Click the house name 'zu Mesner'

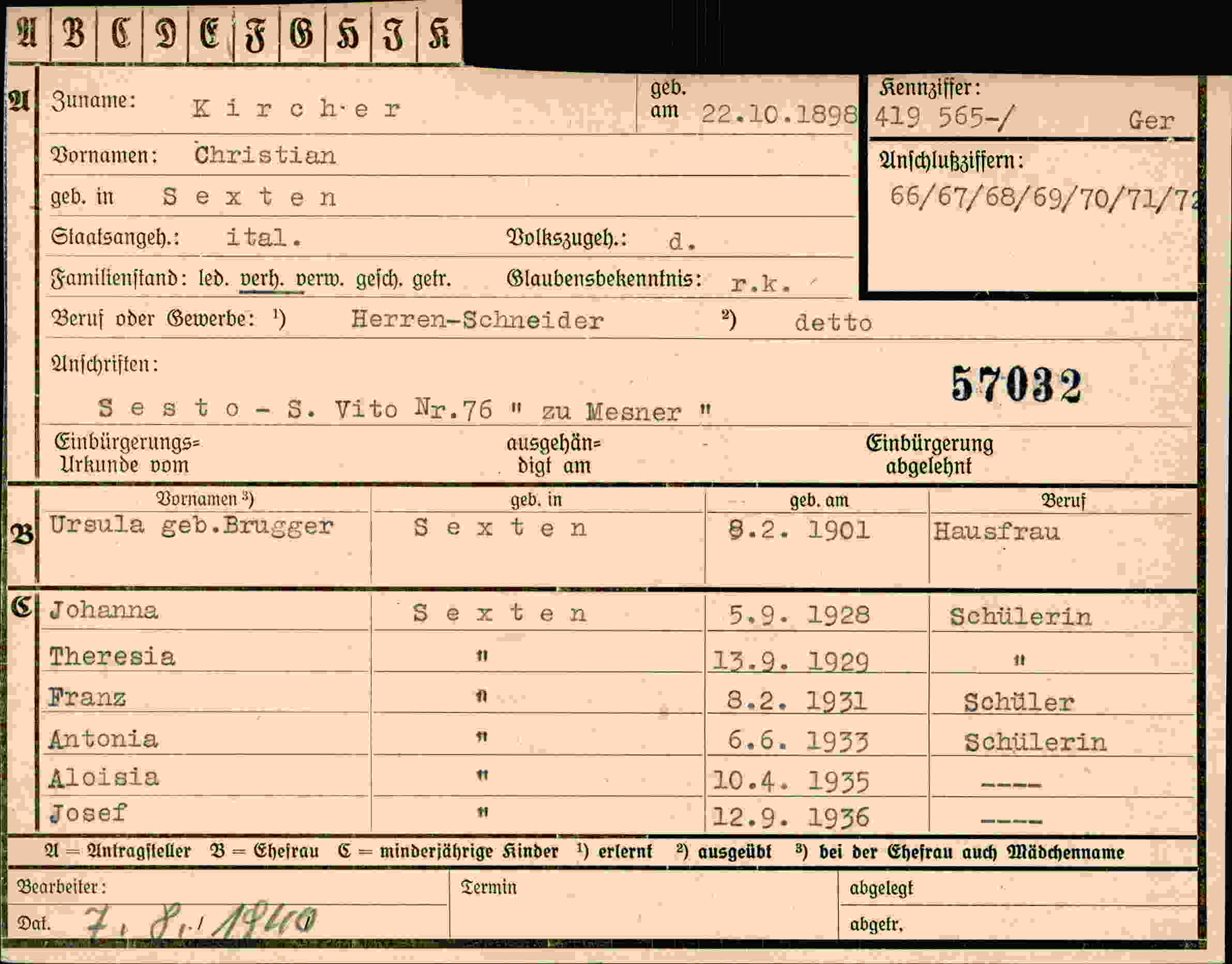tap(611, 412)
